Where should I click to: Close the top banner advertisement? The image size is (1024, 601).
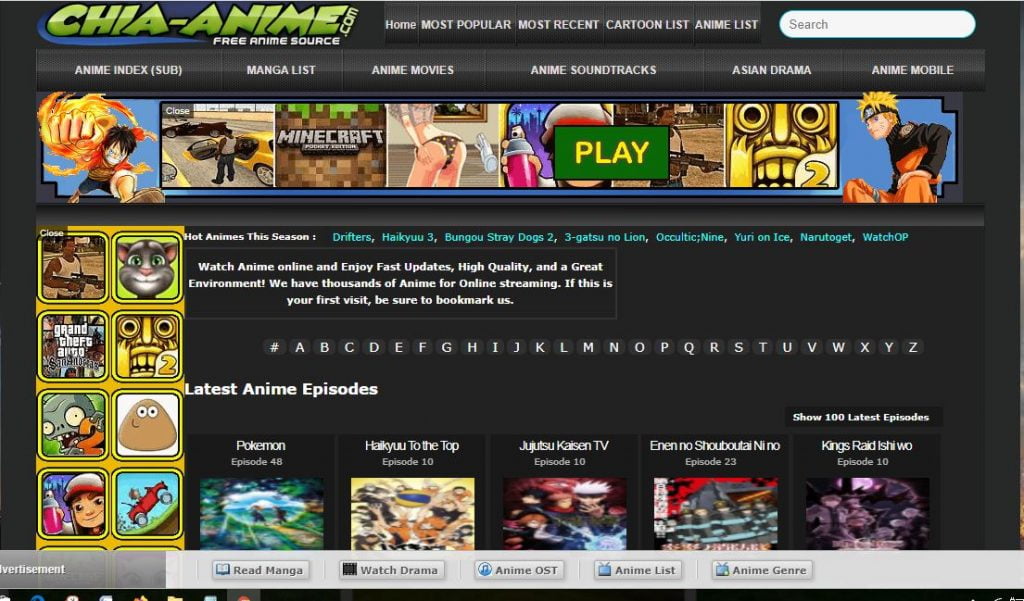(x=177, y=110)
